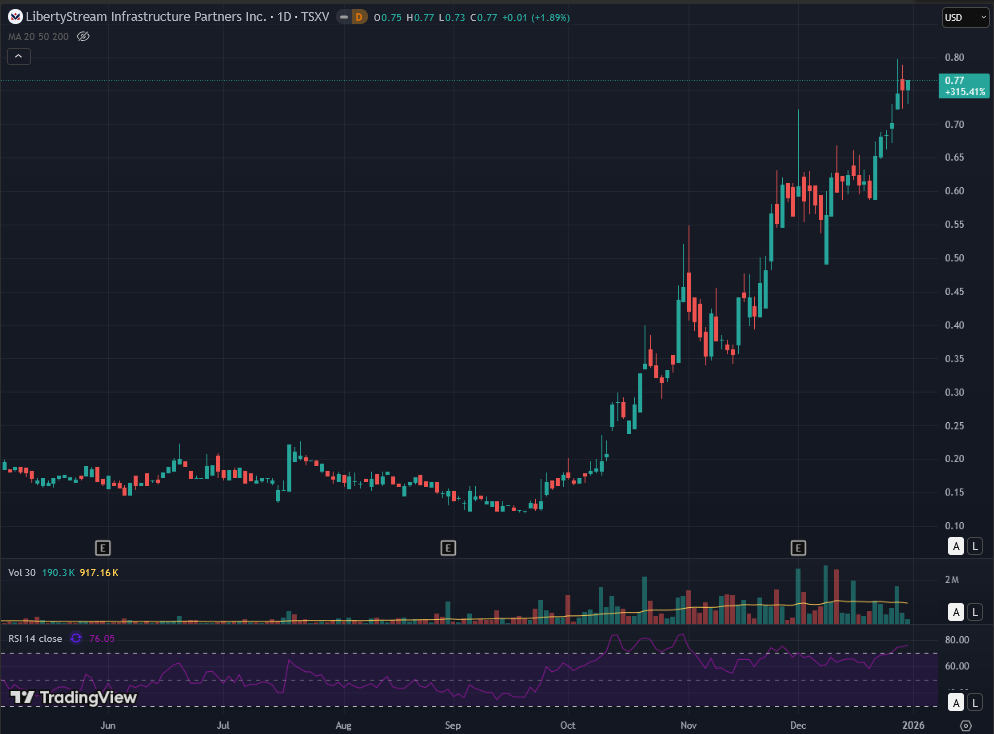
Task: Toggle log scale L on the price pane
Action: (x=975, y=546)
